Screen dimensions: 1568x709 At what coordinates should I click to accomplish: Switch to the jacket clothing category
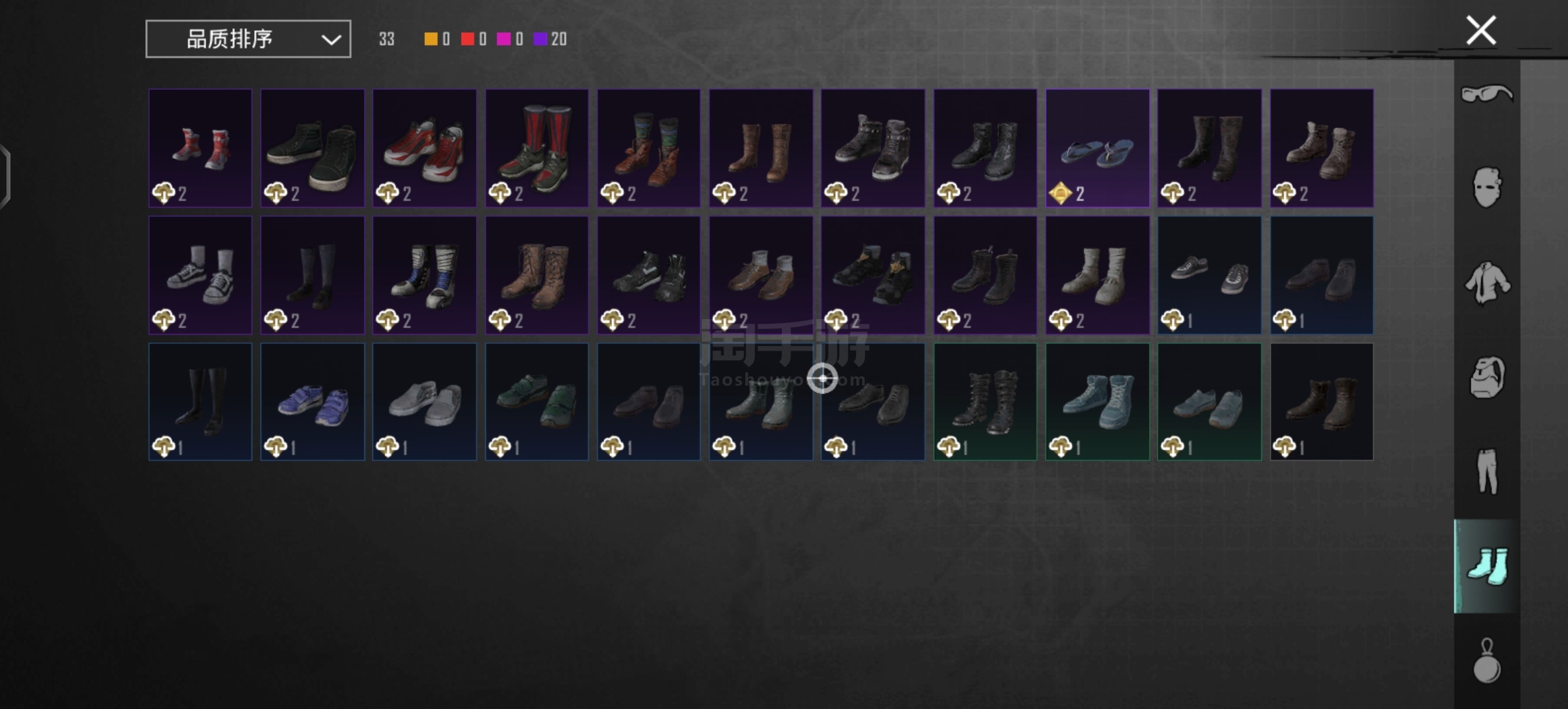1487,283
